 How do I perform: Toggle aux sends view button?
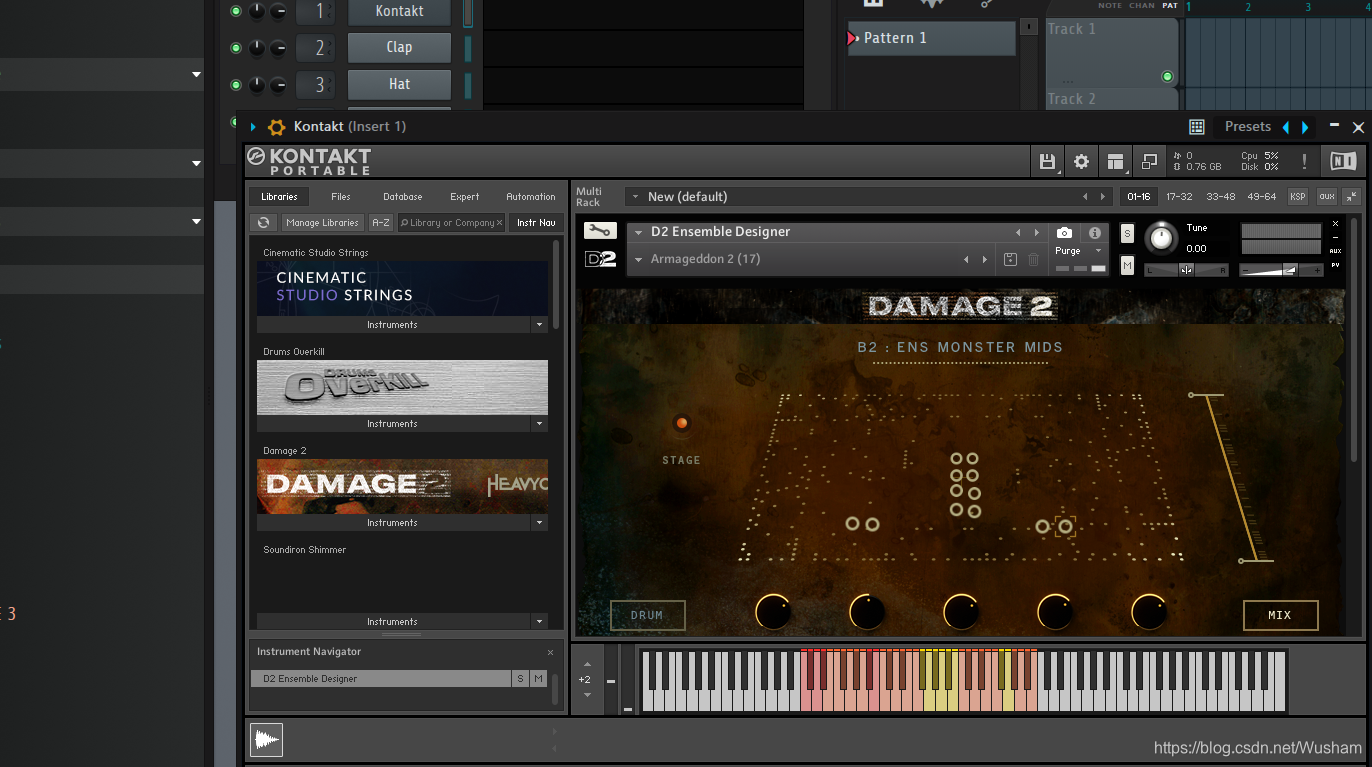[x=1327, y=197]
